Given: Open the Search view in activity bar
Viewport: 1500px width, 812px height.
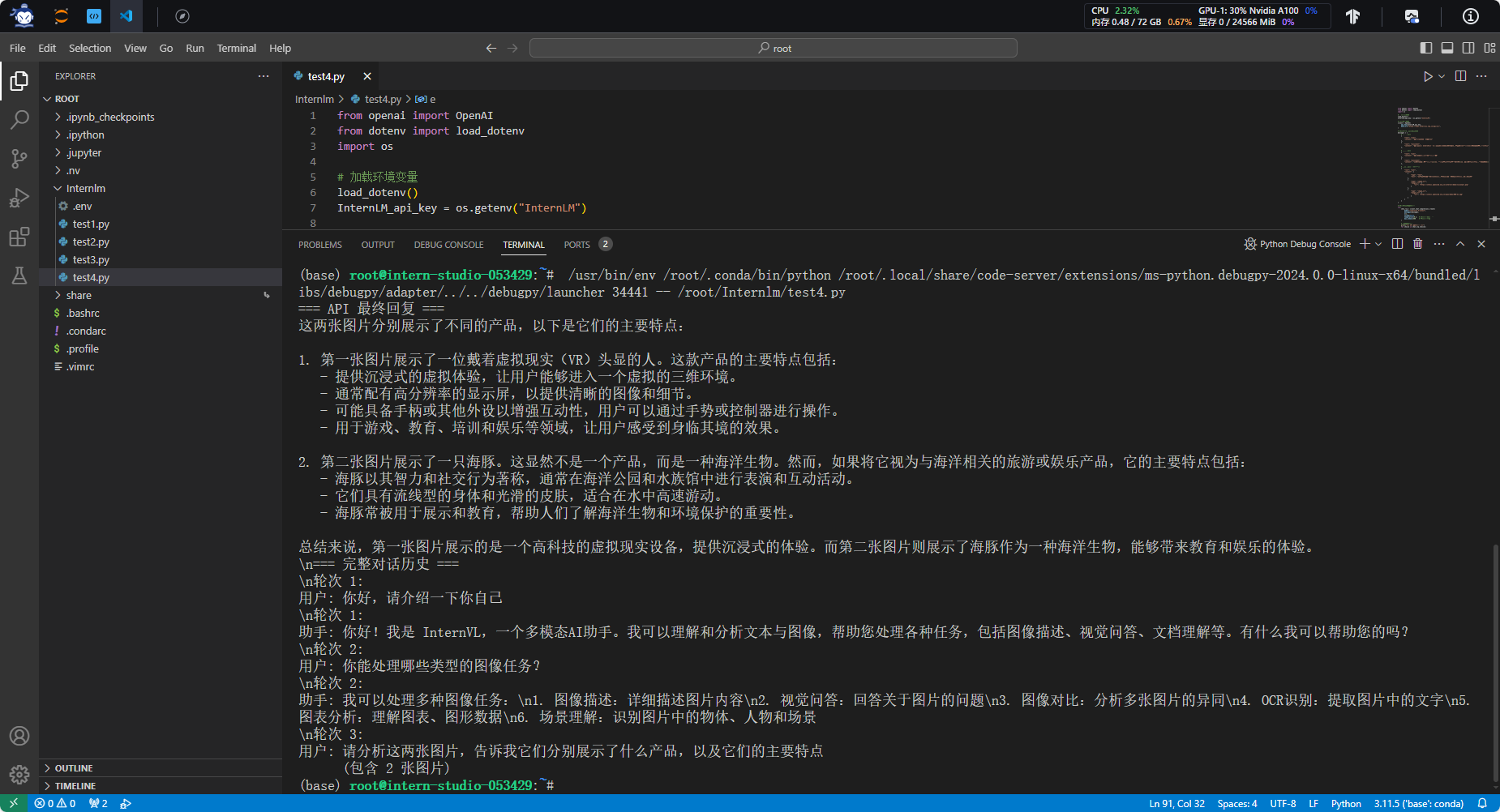Looking at the screenshot, I should point(19,120).
